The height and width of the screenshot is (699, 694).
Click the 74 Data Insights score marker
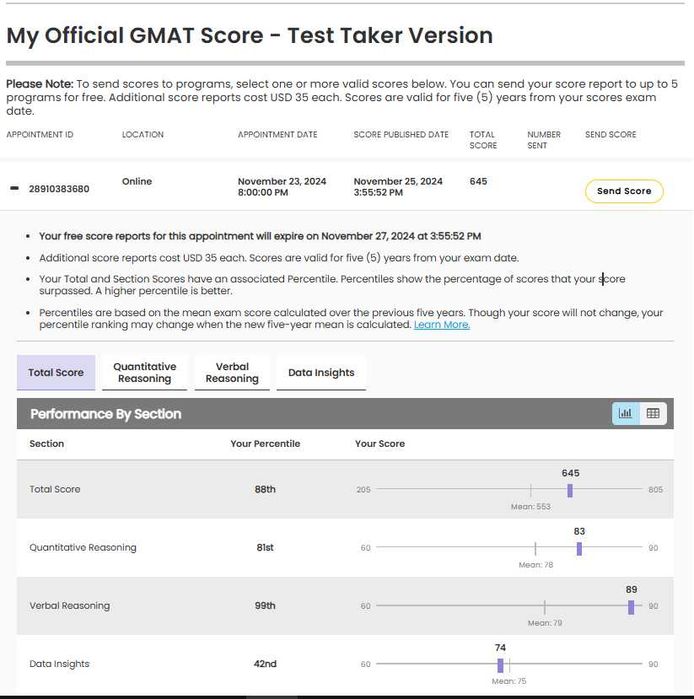pyautogui.click(x=500, y=665)
